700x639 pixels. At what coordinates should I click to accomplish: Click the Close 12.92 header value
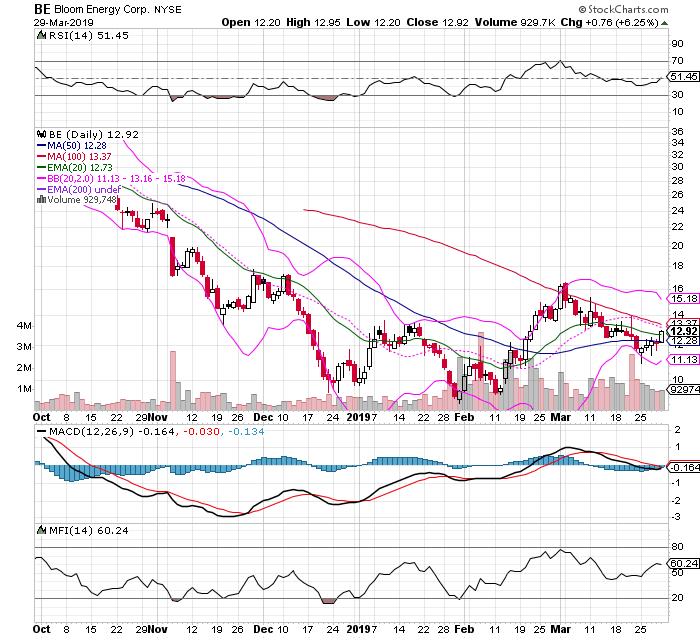coord(438,22)
